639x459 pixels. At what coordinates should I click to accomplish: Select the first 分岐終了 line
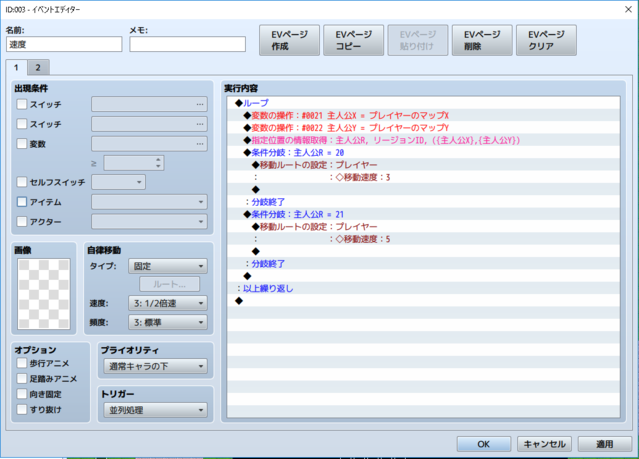pos(423,202)
